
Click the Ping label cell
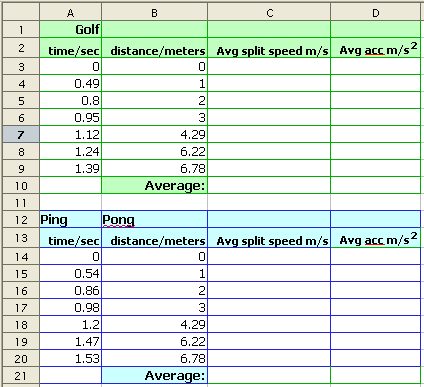70,219
